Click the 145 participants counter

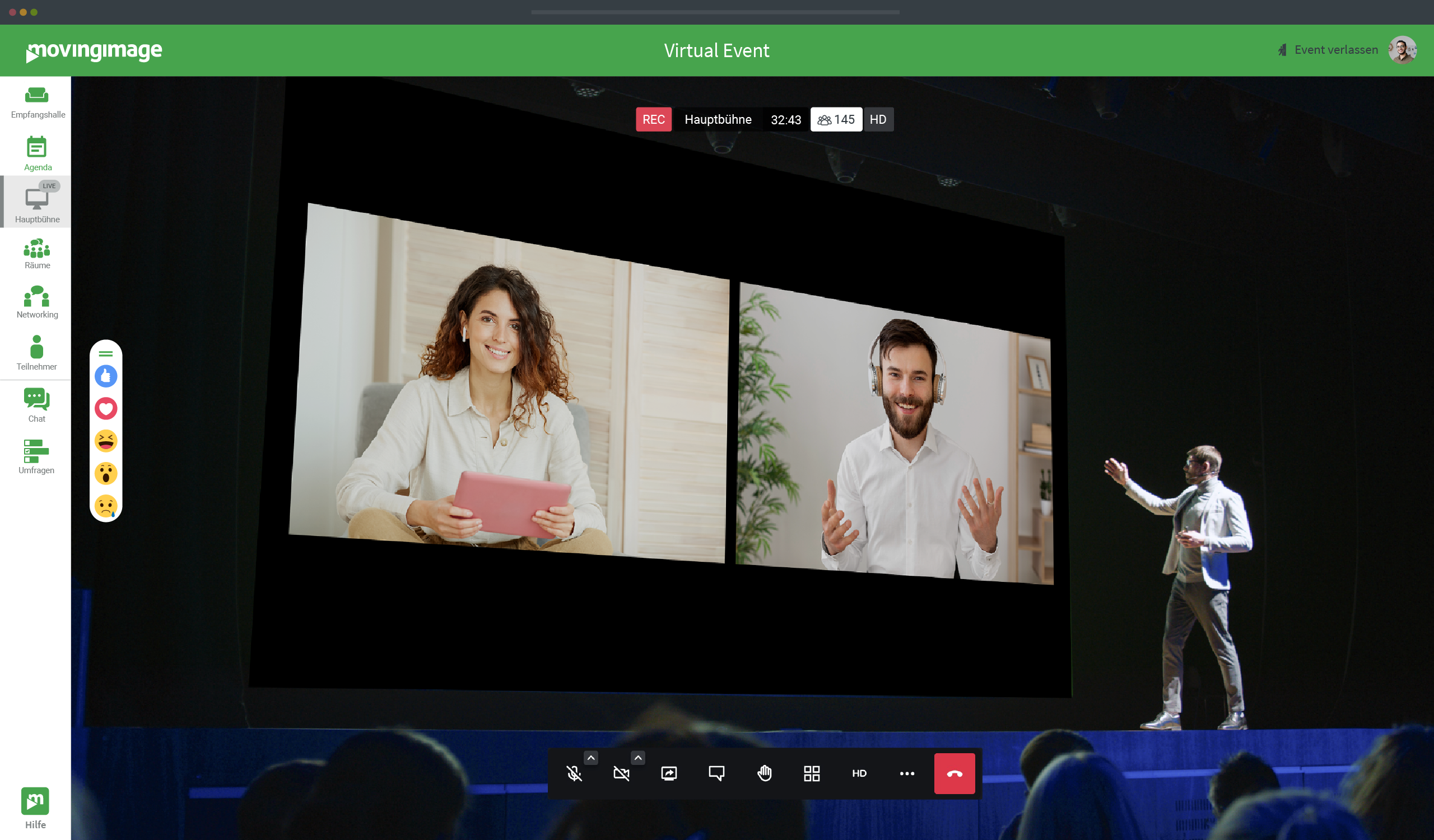coord(835,119)
